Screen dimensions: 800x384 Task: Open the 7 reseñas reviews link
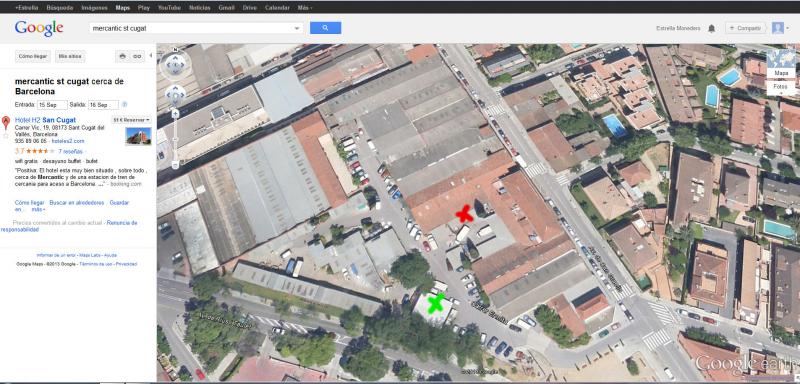pos(70,151)
